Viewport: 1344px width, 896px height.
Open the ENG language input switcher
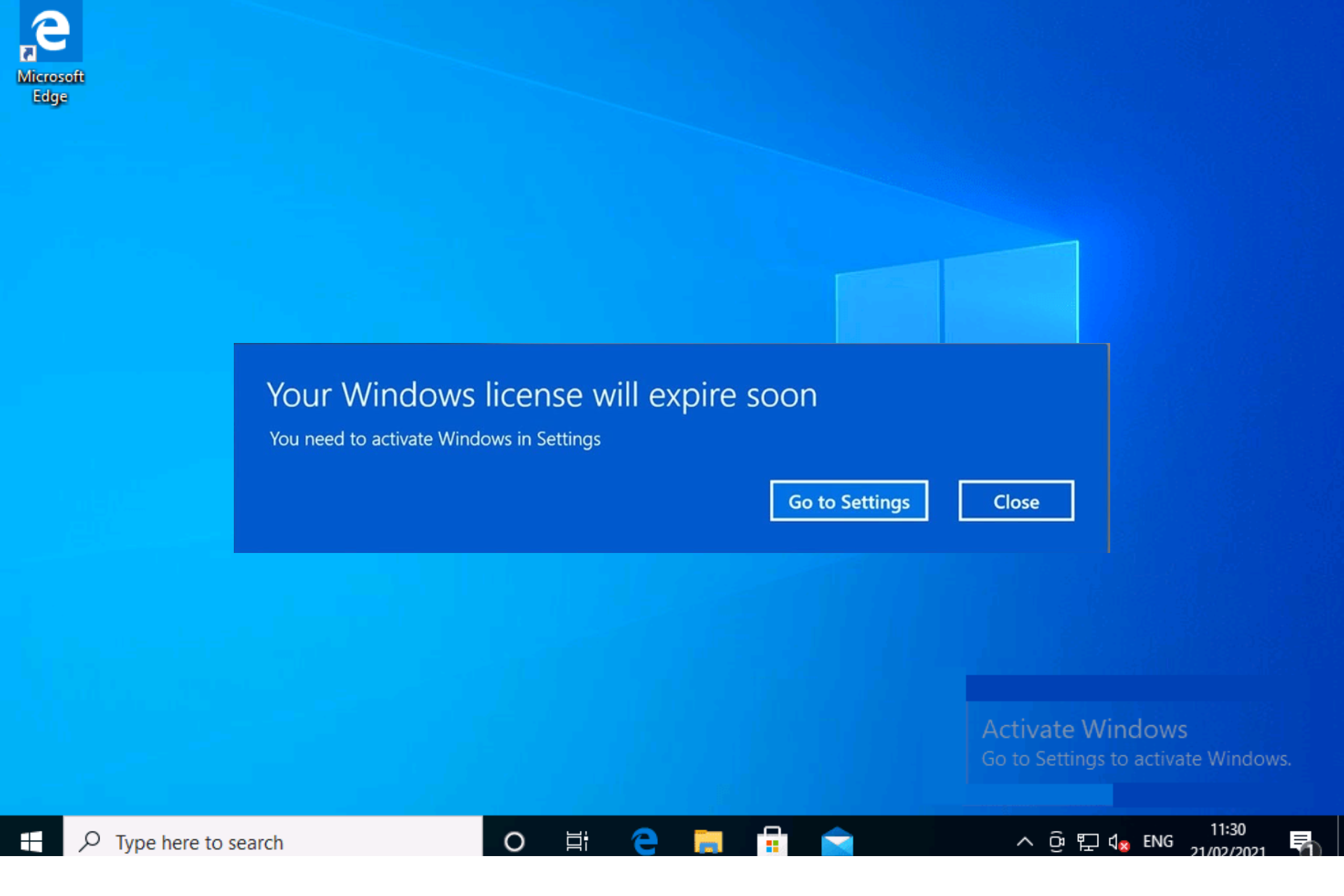(x=1158, y=841)
